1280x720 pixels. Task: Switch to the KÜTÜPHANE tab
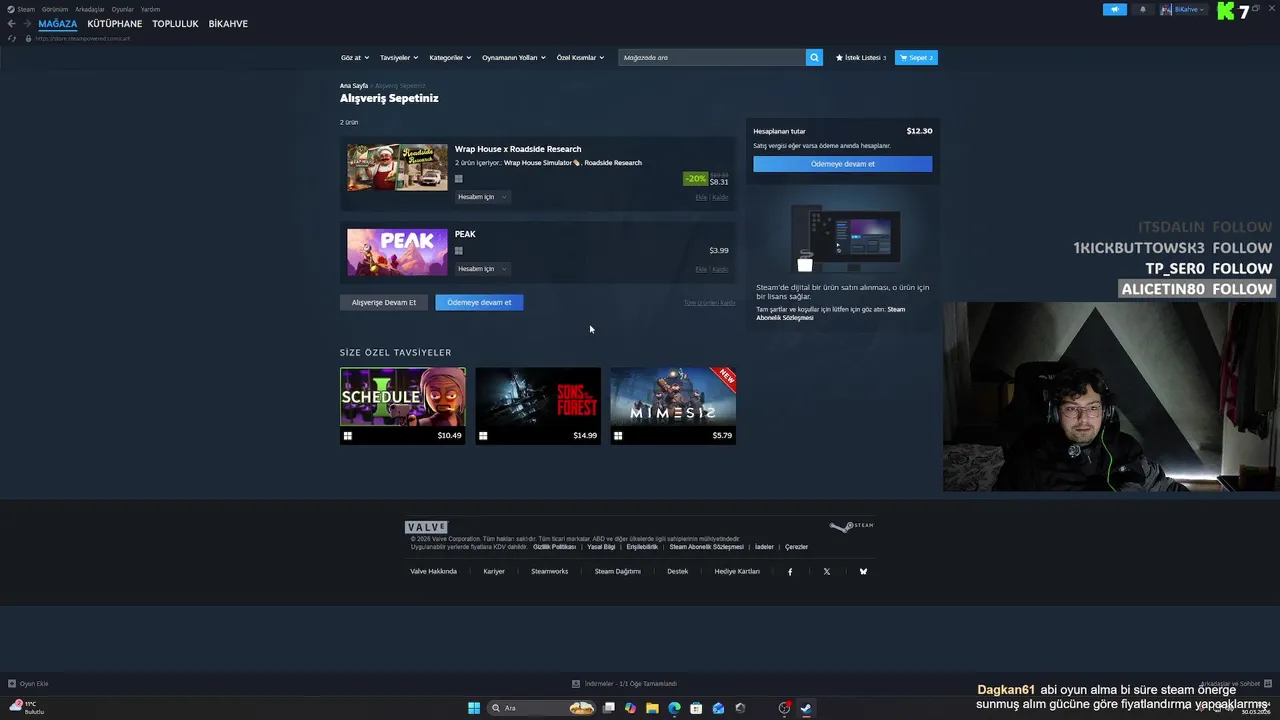pos(115,24)
